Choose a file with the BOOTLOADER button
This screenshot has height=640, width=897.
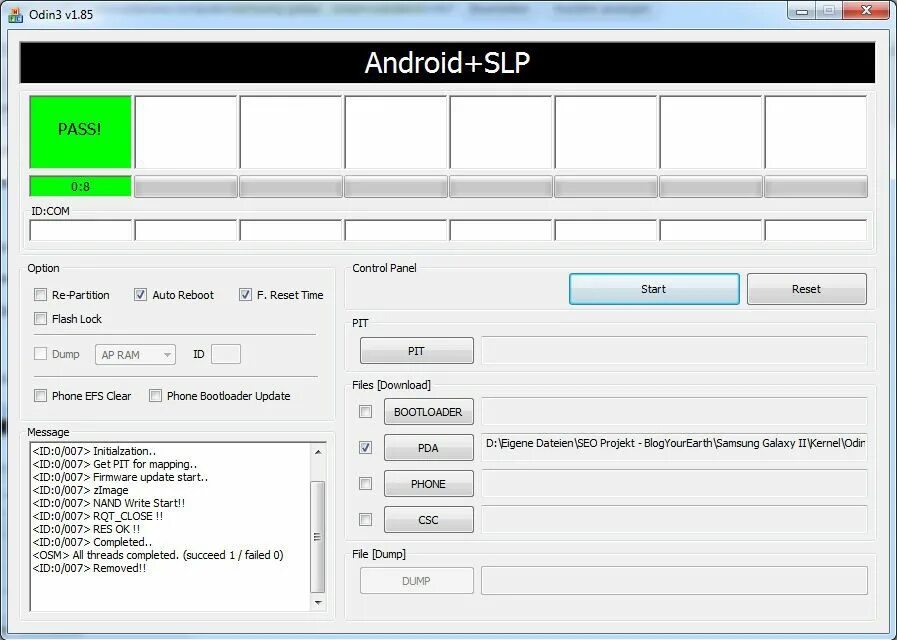coord(428,412)
